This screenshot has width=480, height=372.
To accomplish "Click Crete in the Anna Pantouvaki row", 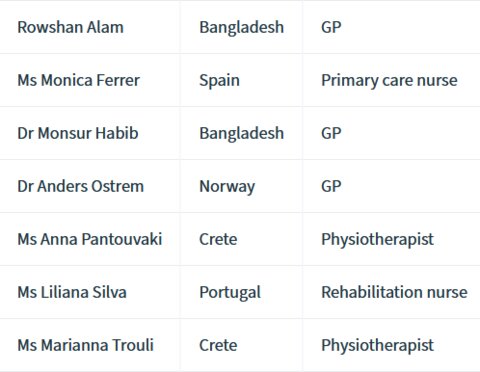I will (218, 239).
